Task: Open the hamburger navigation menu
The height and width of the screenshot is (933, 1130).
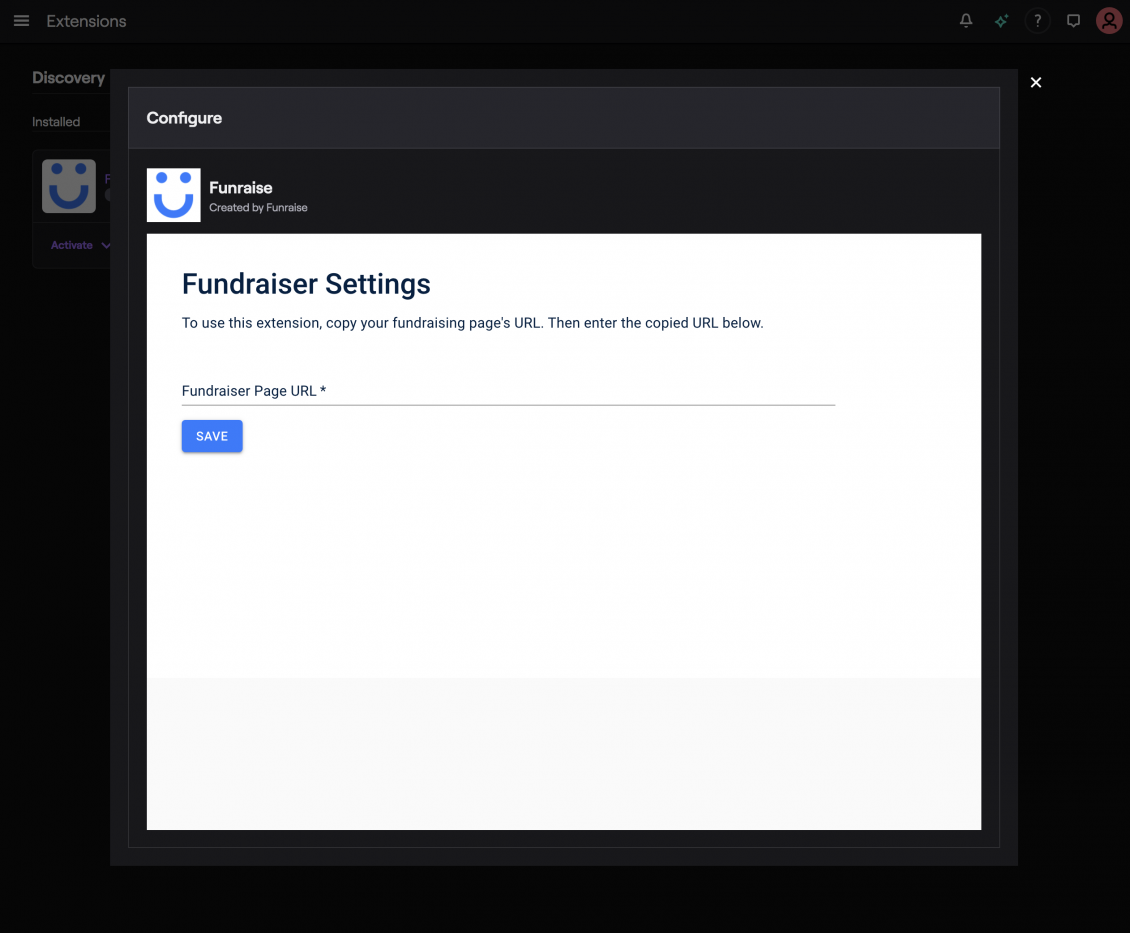Action: 21,21
